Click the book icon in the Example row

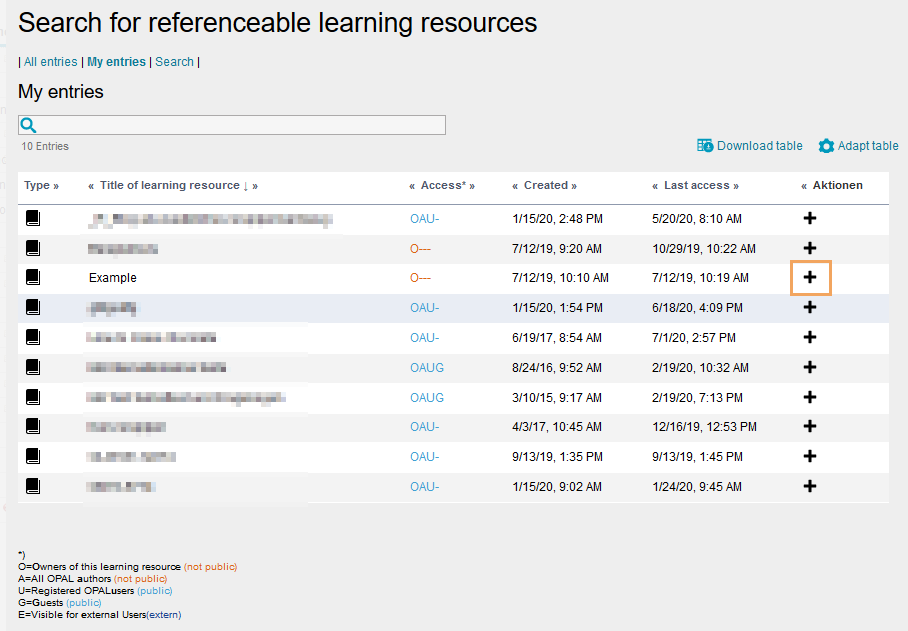(33, 277)
